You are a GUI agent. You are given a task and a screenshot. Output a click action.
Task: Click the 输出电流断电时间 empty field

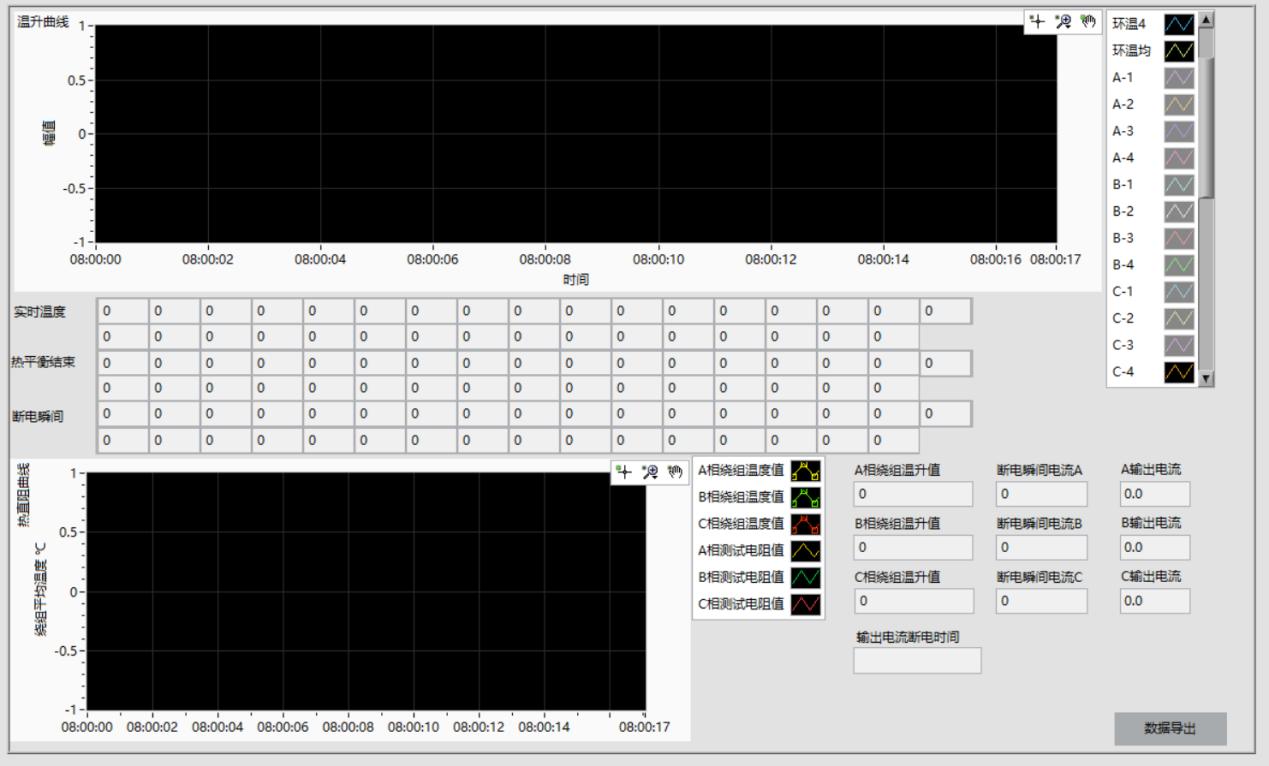pyautogui.click(x=917, y=660)
